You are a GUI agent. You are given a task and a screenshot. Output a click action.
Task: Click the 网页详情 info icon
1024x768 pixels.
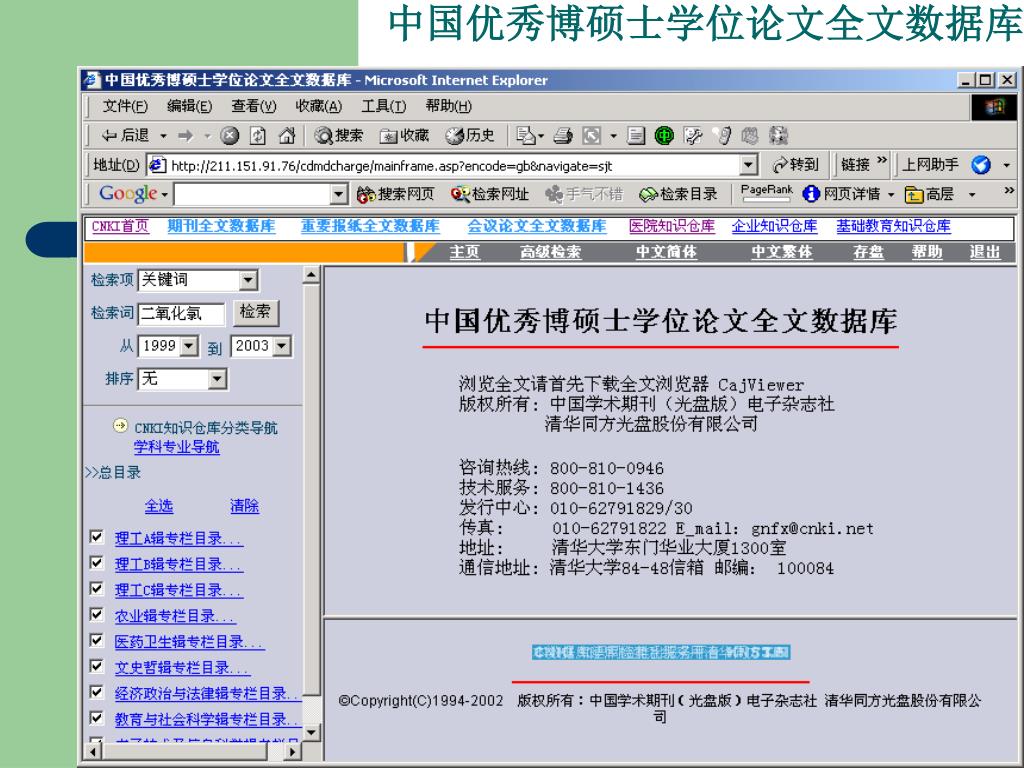(x=811, y=194)
